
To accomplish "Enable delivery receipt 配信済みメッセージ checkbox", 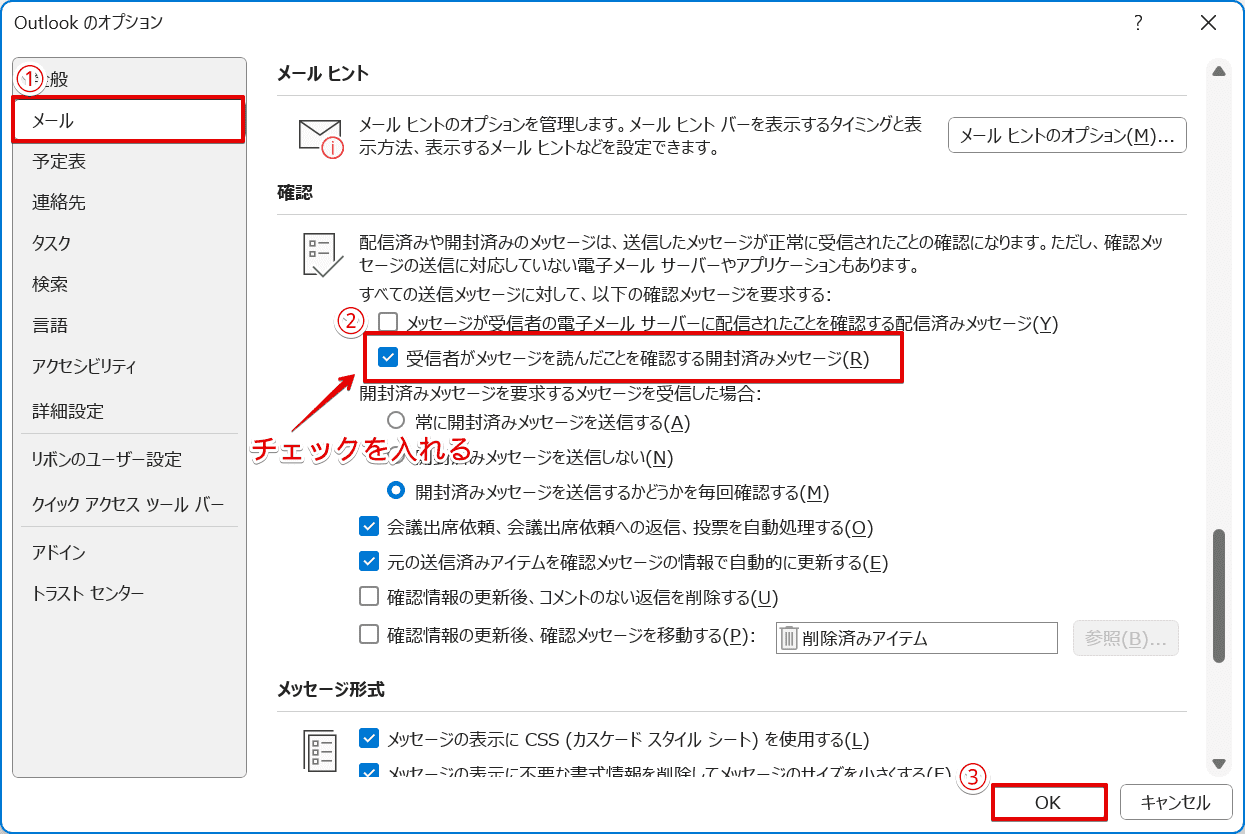I will tap(388, 323).
